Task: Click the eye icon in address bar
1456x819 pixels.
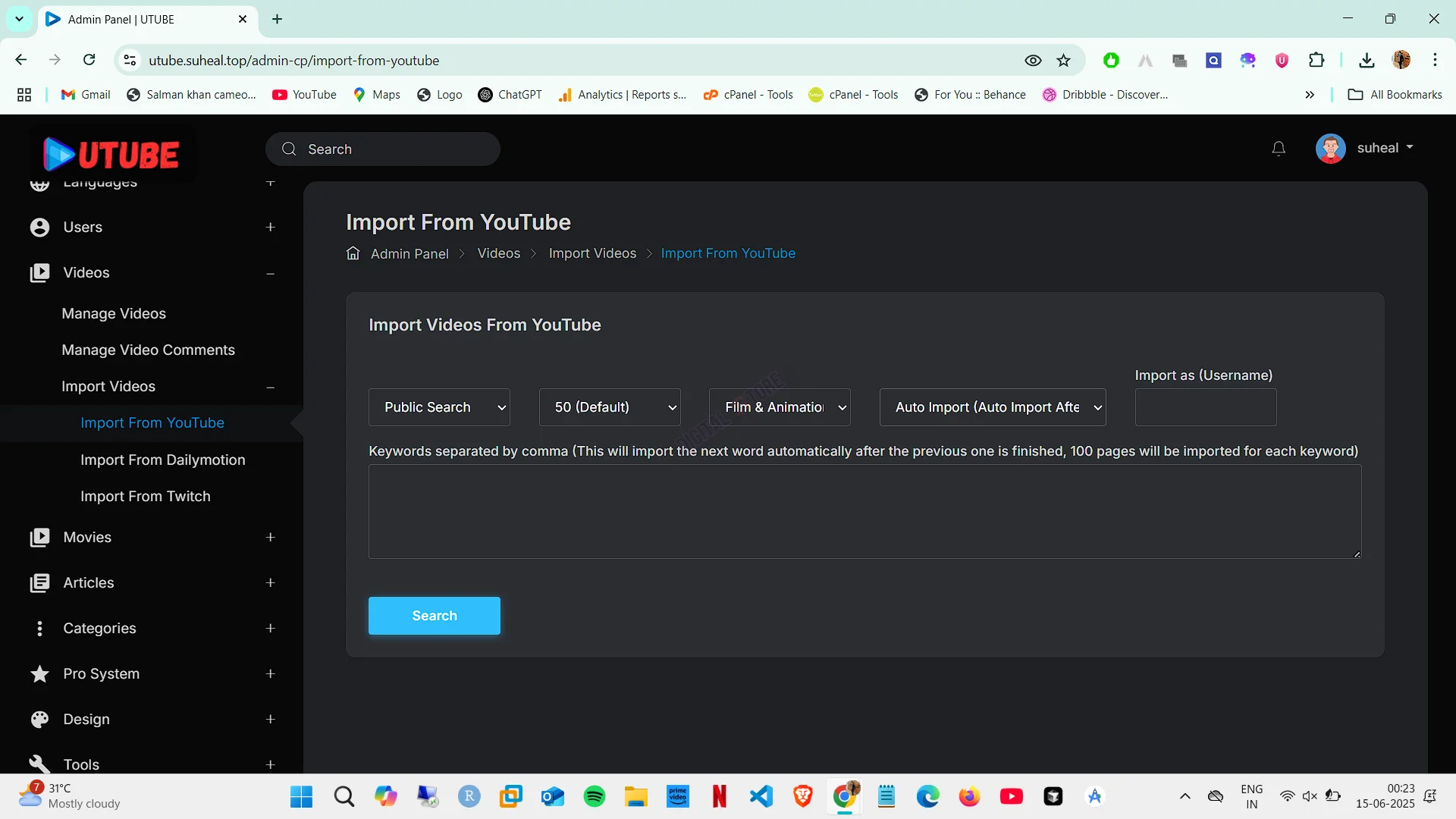Action: [1033, 61]
